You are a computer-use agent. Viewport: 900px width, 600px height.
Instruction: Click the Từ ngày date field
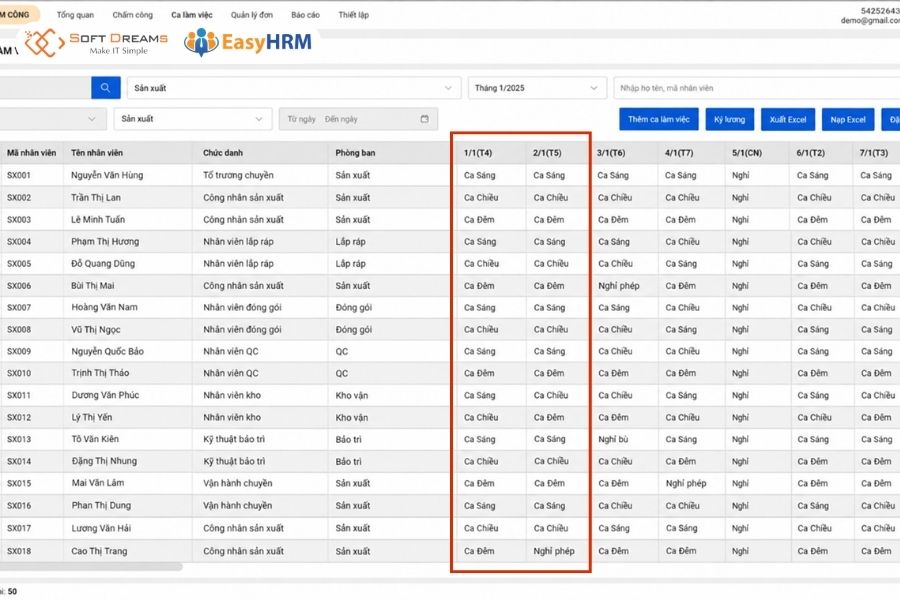click(301, 119)
